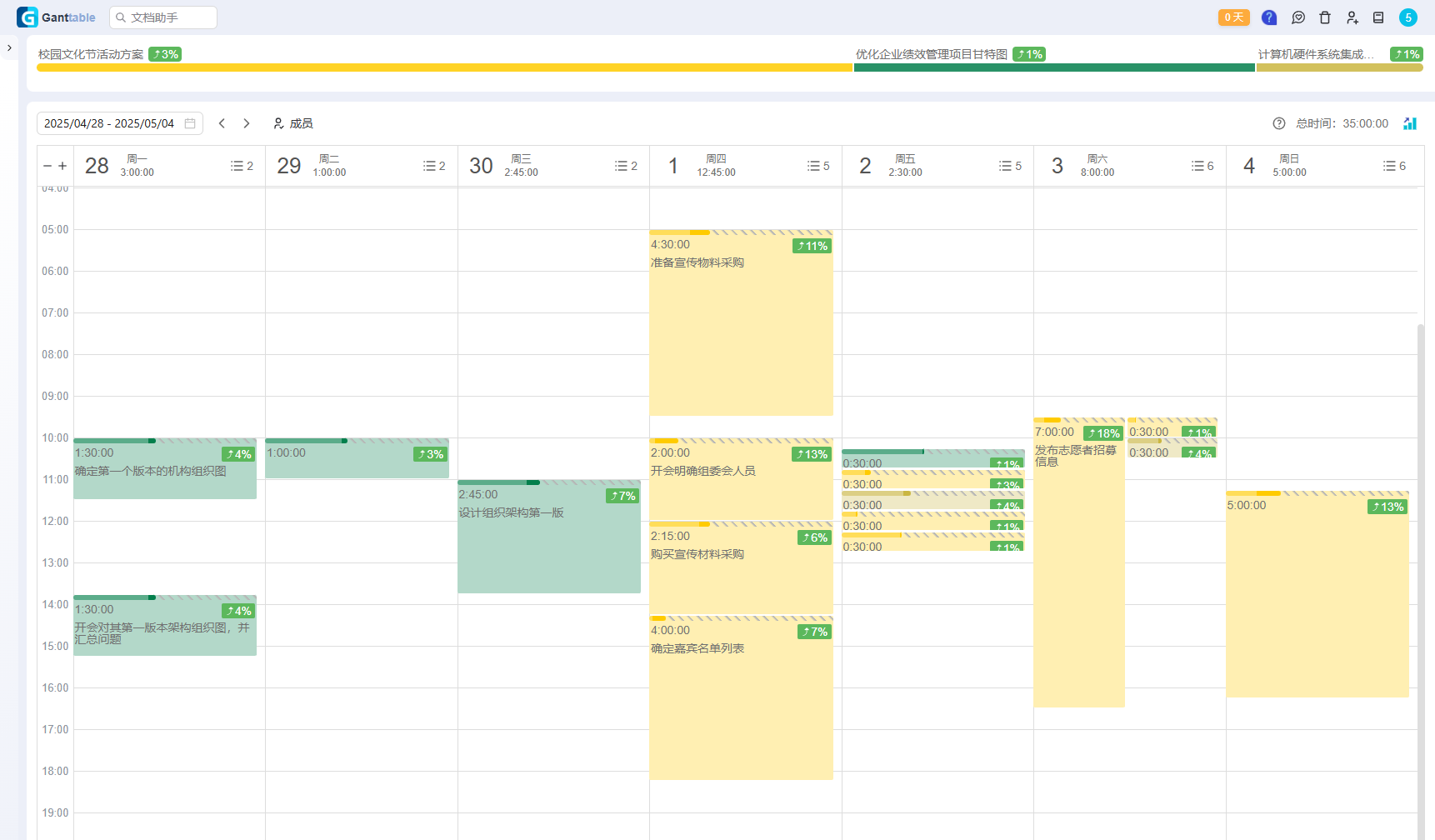Image resolution: width=1435 pixels, height=840 pixels.
Task: Go to the next week arrow
Action: pyautogui.click(x=247, y=123)
